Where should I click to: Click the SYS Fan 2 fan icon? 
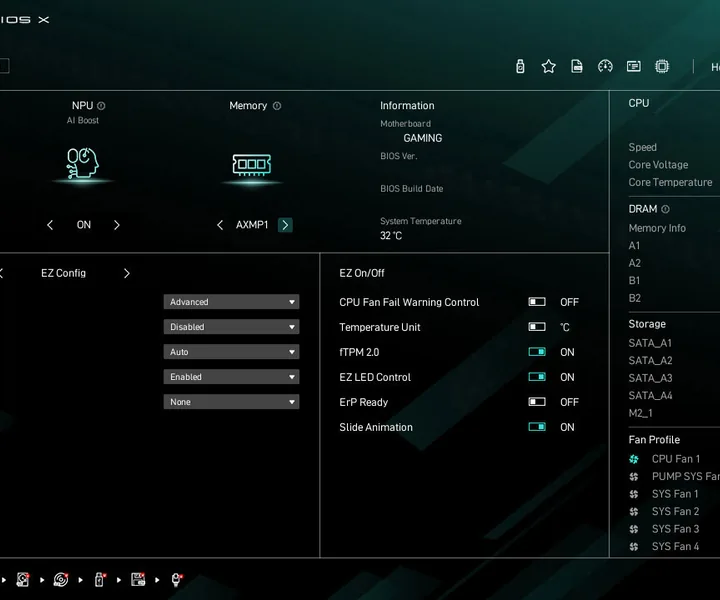[634, 511]
